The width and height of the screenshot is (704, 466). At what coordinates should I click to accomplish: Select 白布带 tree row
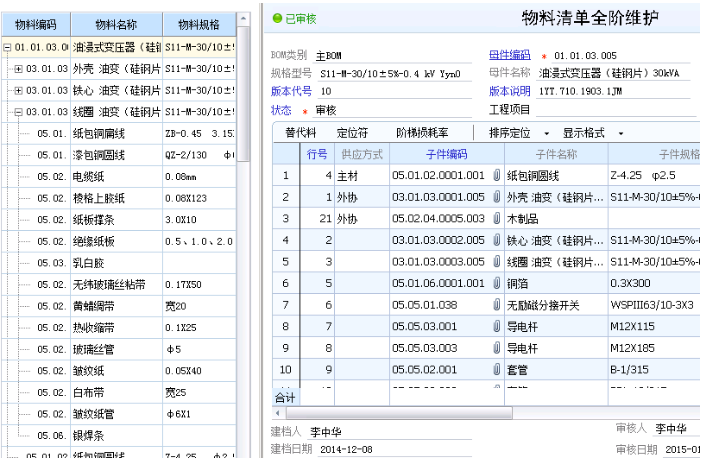pos(119,392)
